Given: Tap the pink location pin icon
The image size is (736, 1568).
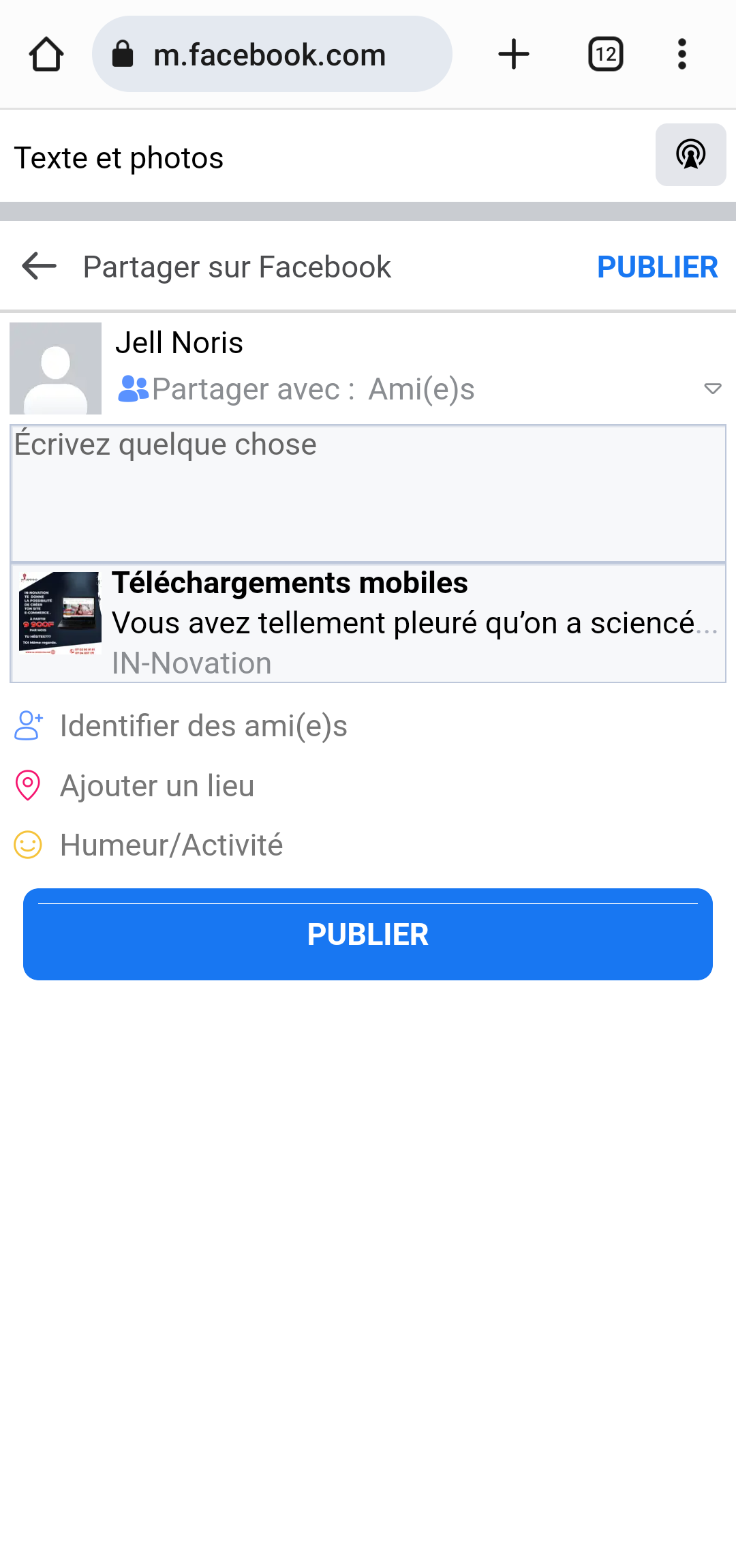Looking at the screenshot, I should coord(28,785).
